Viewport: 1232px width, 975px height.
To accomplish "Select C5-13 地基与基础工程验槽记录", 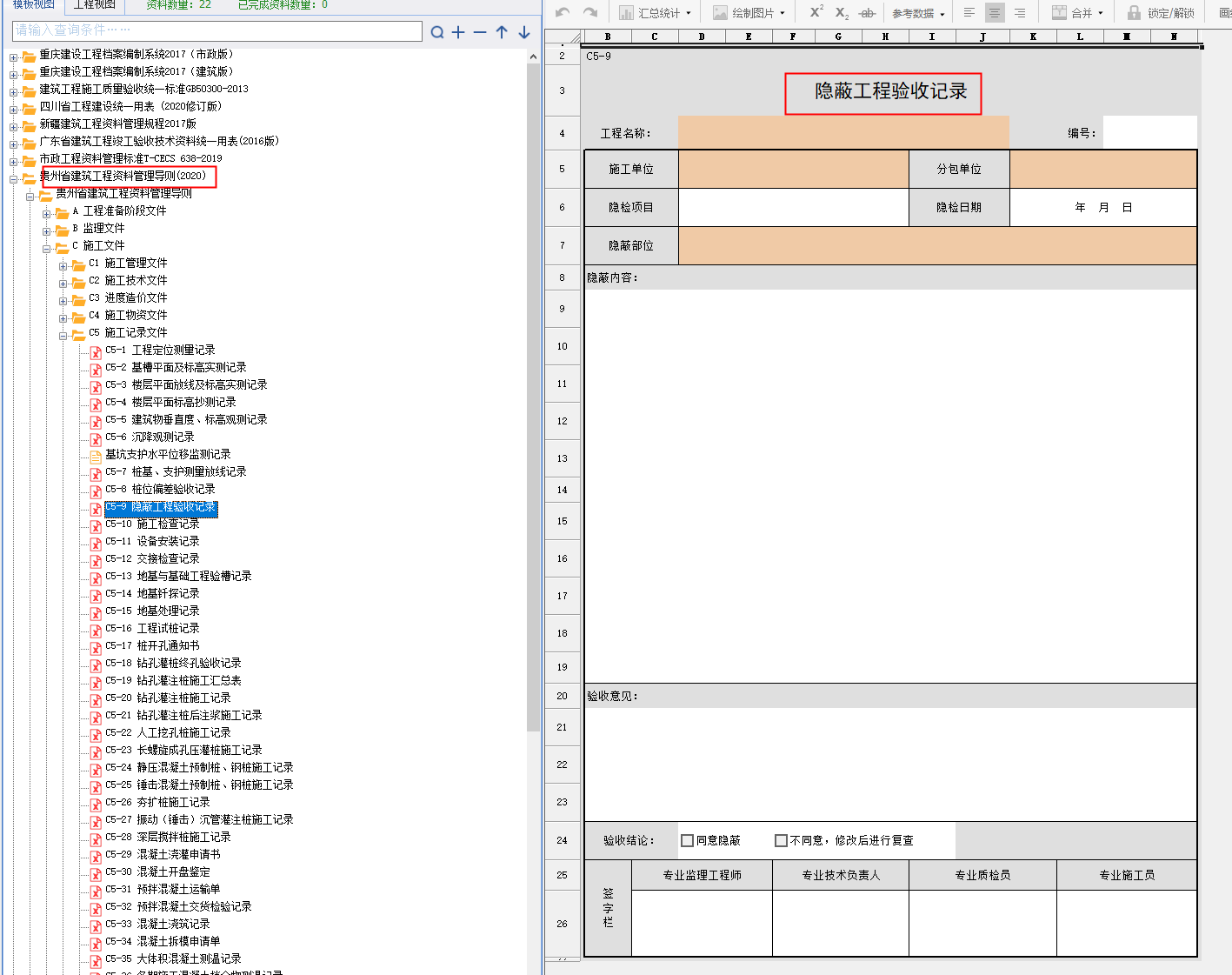I will pyautogui.click(x=178, y=577).
